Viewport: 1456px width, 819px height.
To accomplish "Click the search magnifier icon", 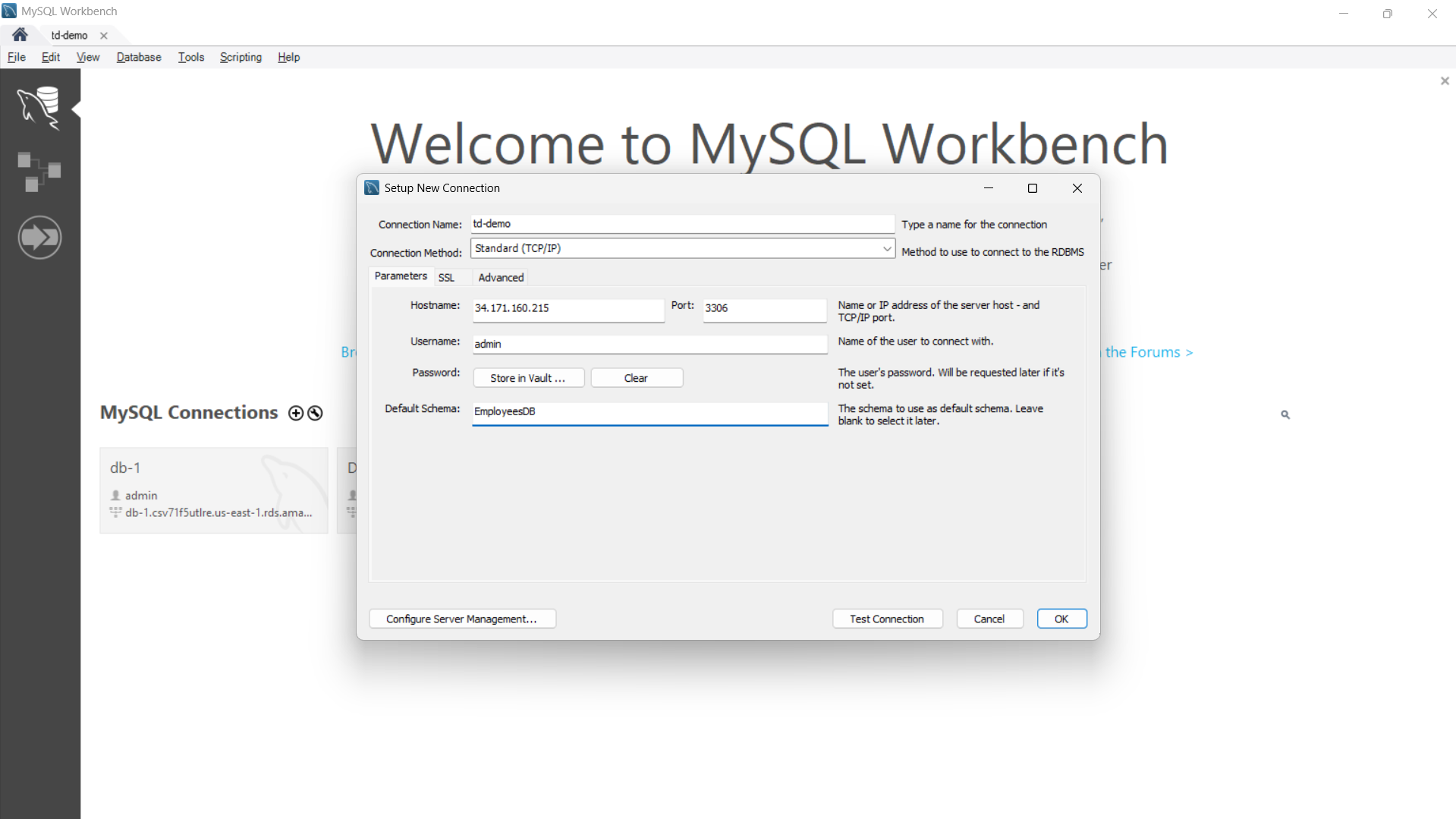I will pos(1285,414).
